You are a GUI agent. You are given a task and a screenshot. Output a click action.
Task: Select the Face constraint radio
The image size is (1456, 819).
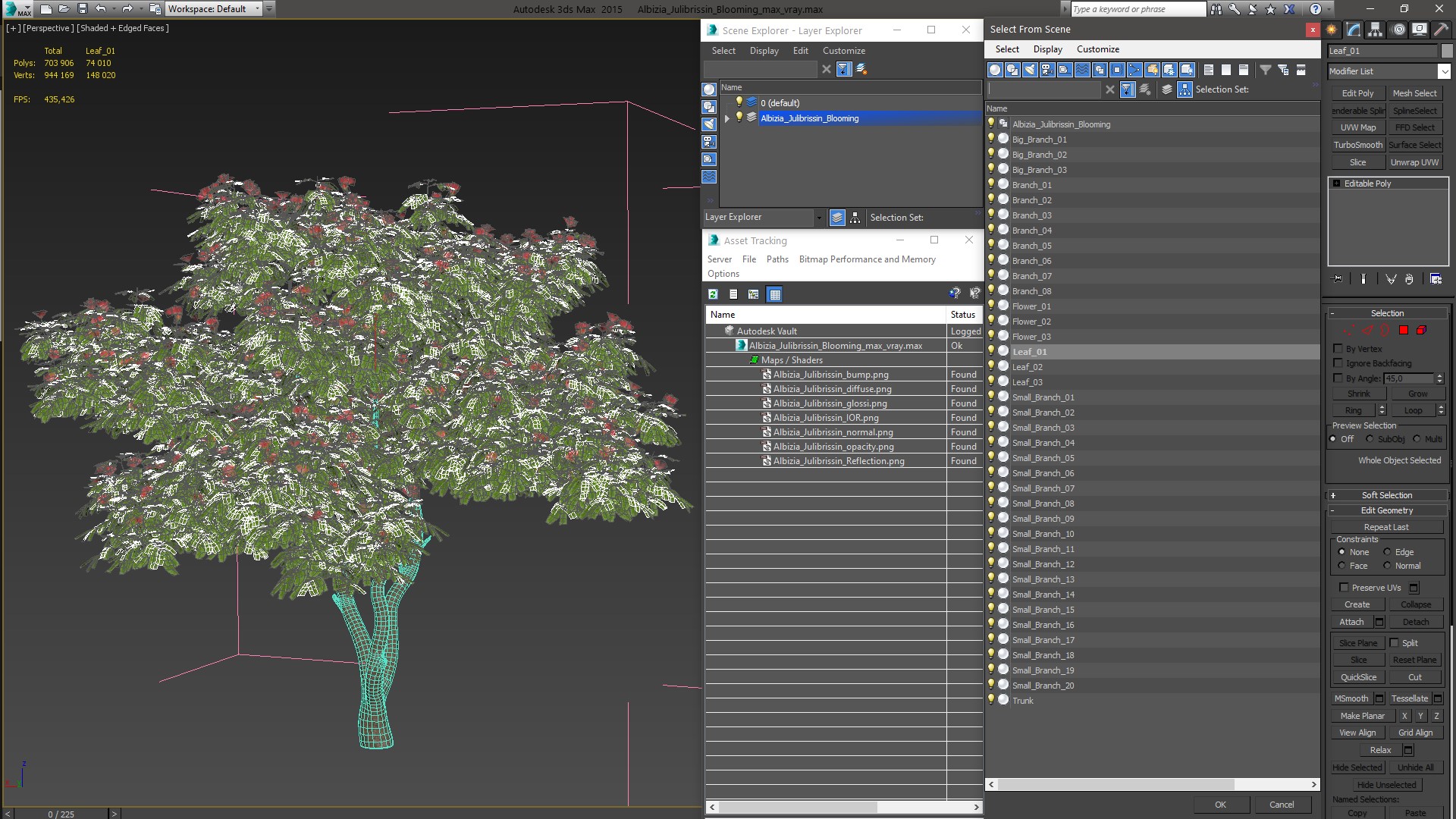click(1341, 566)
